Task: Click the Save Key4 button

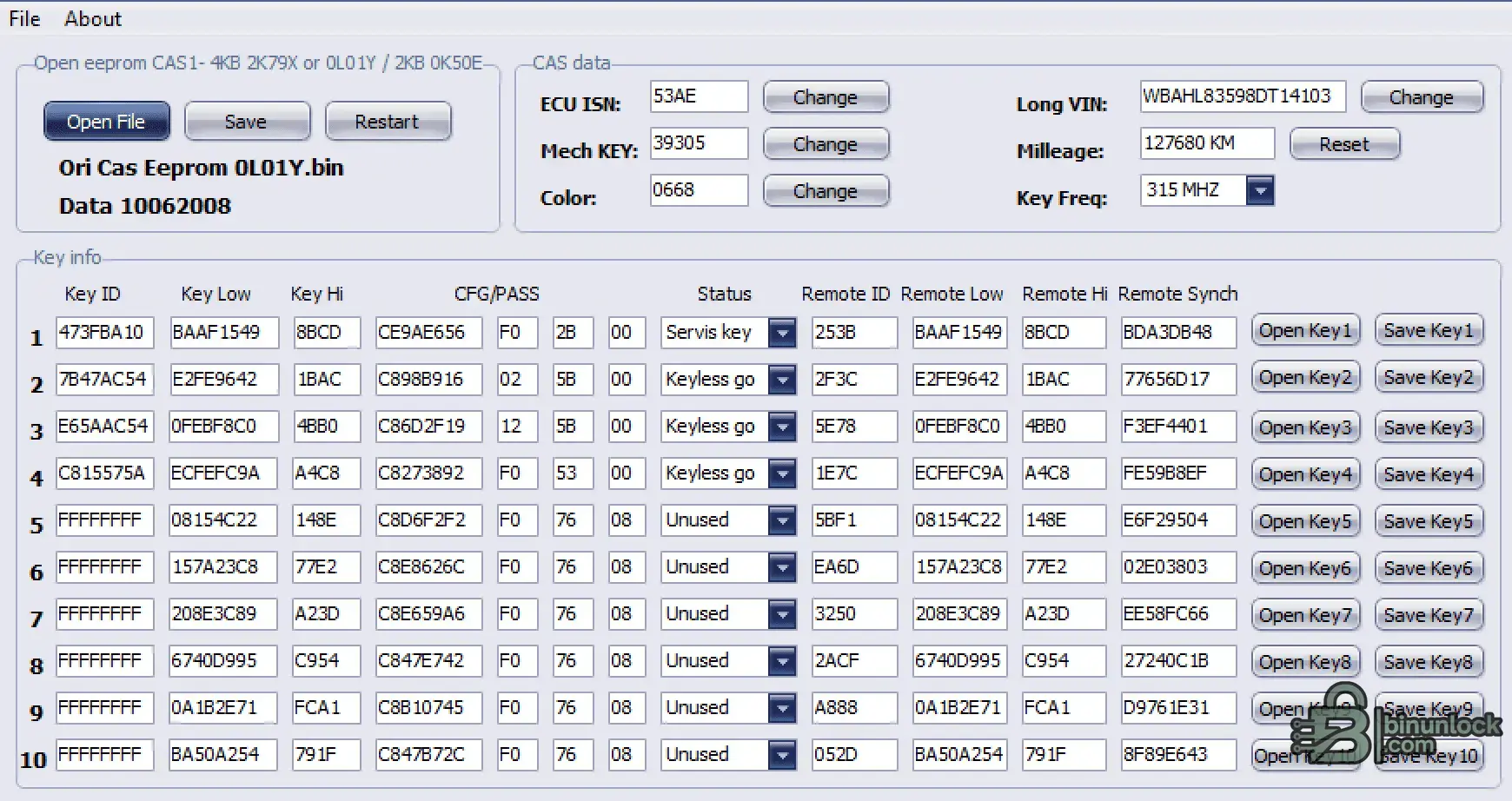Action: (x=1428, y=474)
